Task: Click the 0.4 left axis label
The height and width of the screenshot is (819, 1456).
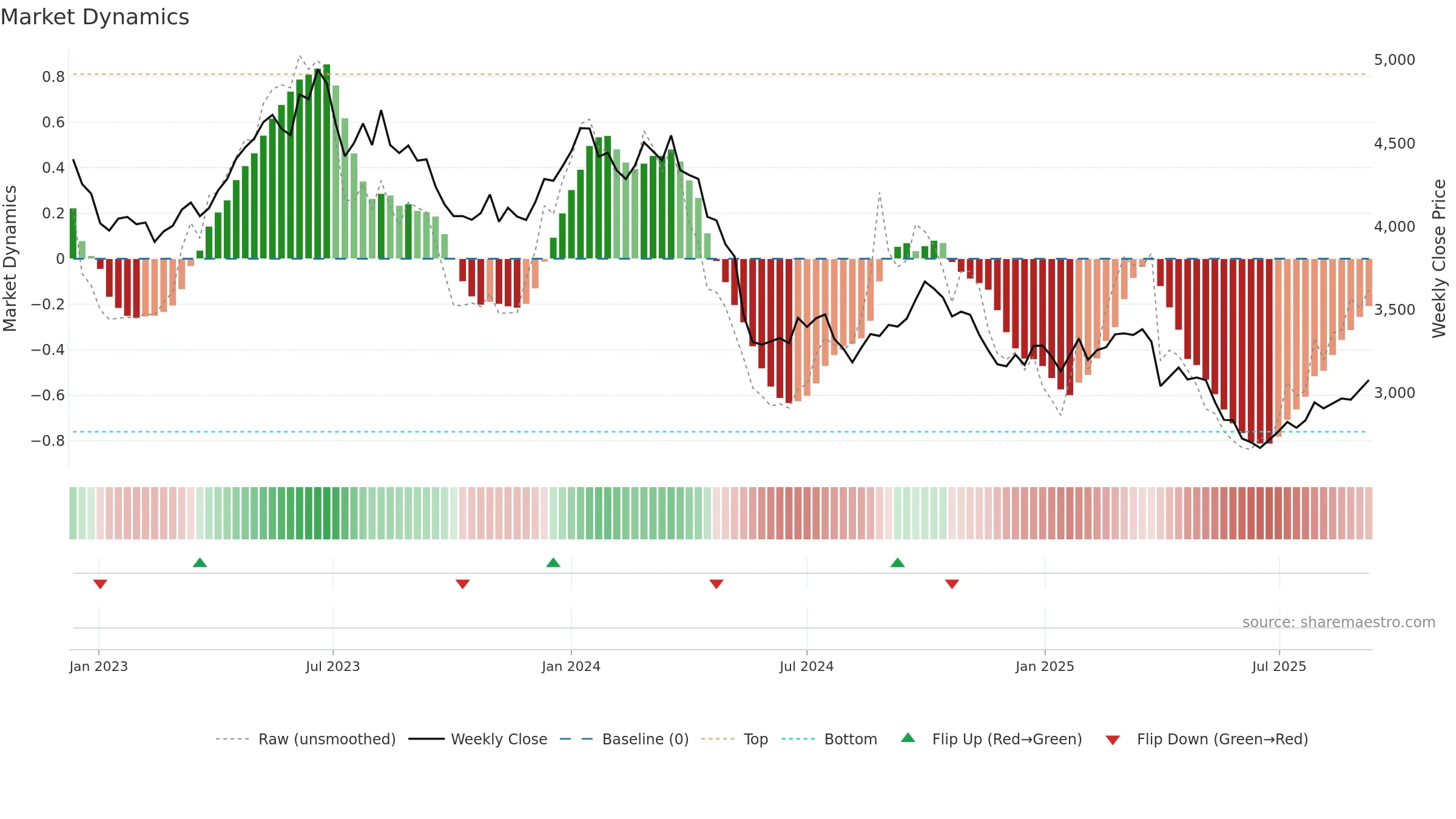Action: pyautogui.click(x=53, y=167)
